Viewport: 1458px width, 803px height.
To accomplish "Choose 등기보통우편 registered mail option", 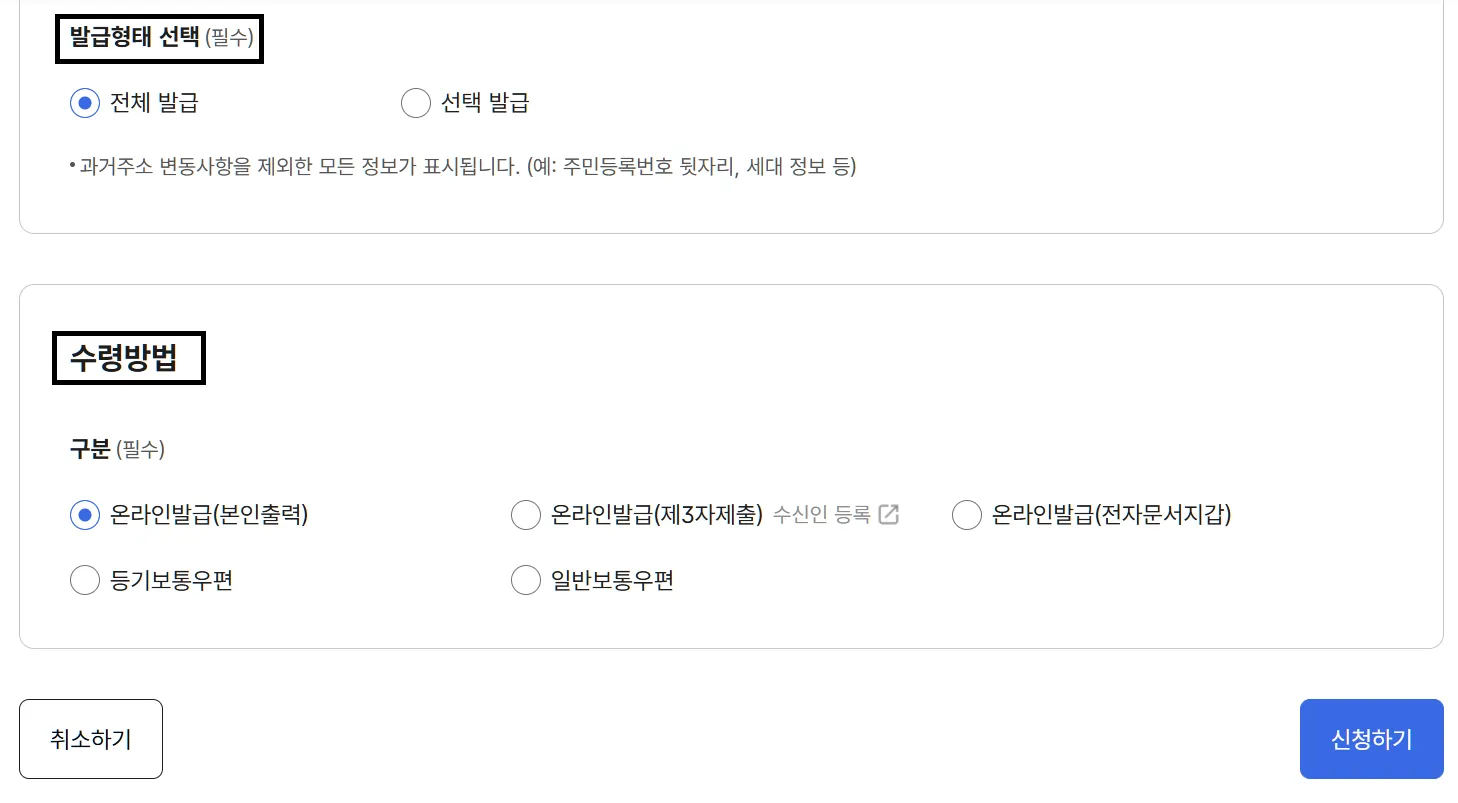I will [85, 580].
